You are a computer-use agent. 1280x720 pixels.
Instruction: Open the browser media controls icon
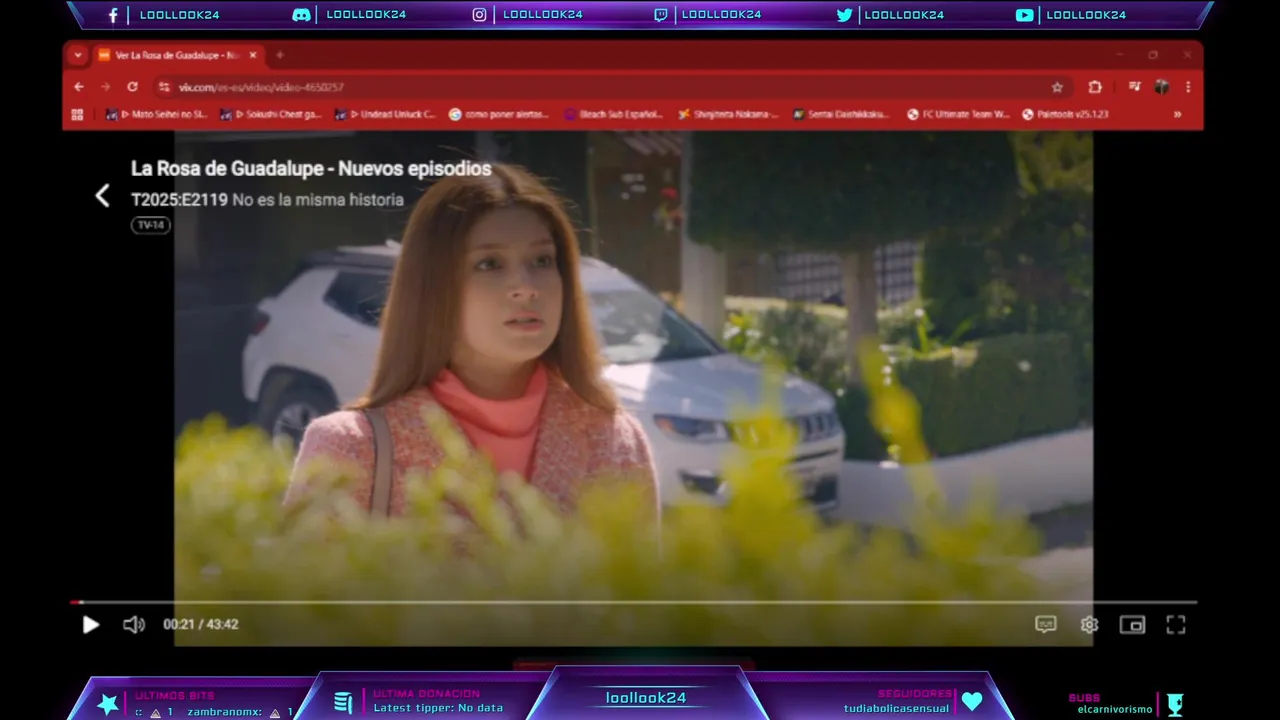1134,87
